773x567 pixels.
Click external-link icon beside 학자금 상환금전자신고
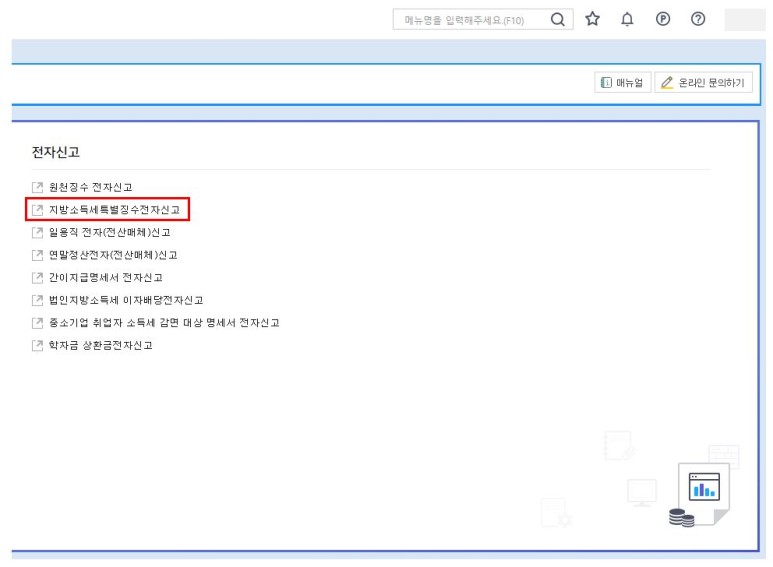pos(37,345)
